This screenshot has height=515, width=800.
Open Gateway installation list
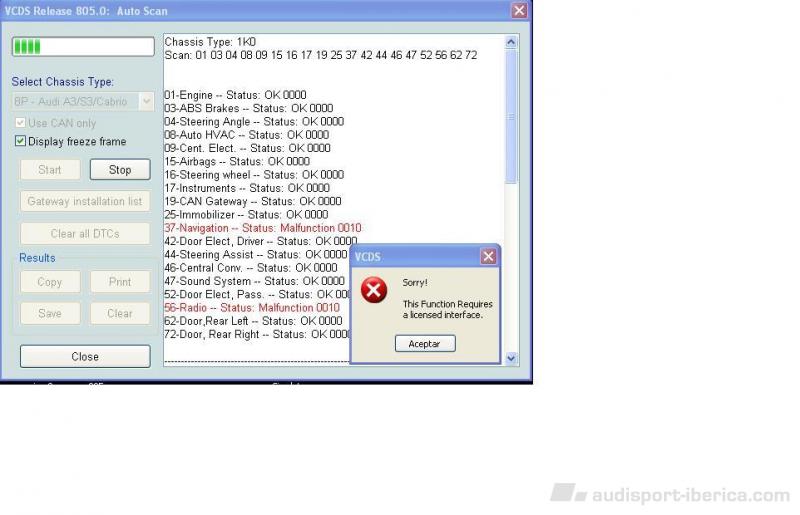[85, 201]
